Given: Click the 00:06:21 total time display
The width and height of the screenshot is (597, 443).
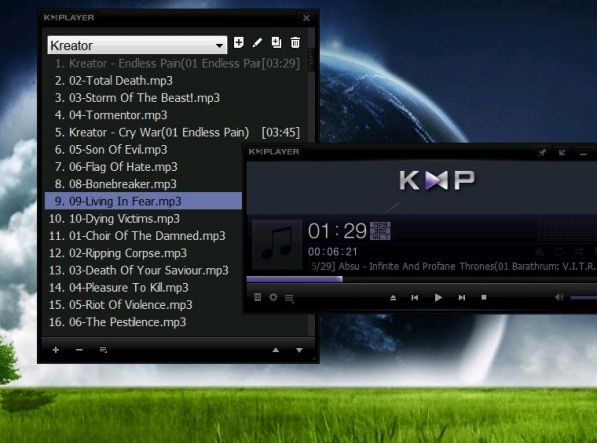Looking at the screenshot, I should coord(333,252).
